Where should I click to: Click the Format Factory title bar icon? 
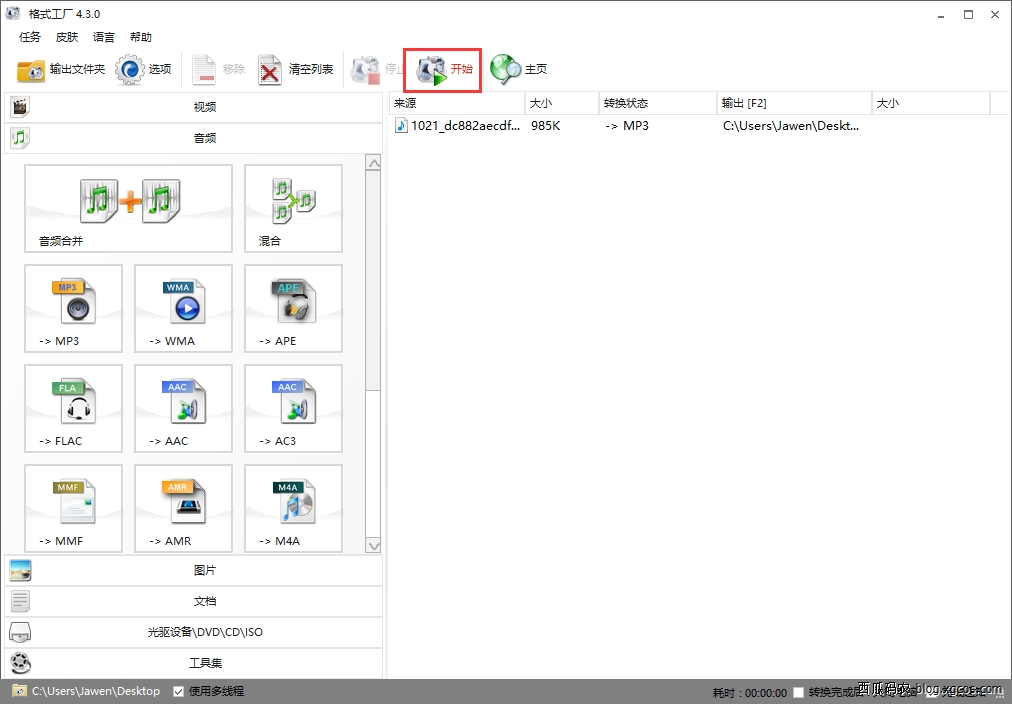coord(13,14)
